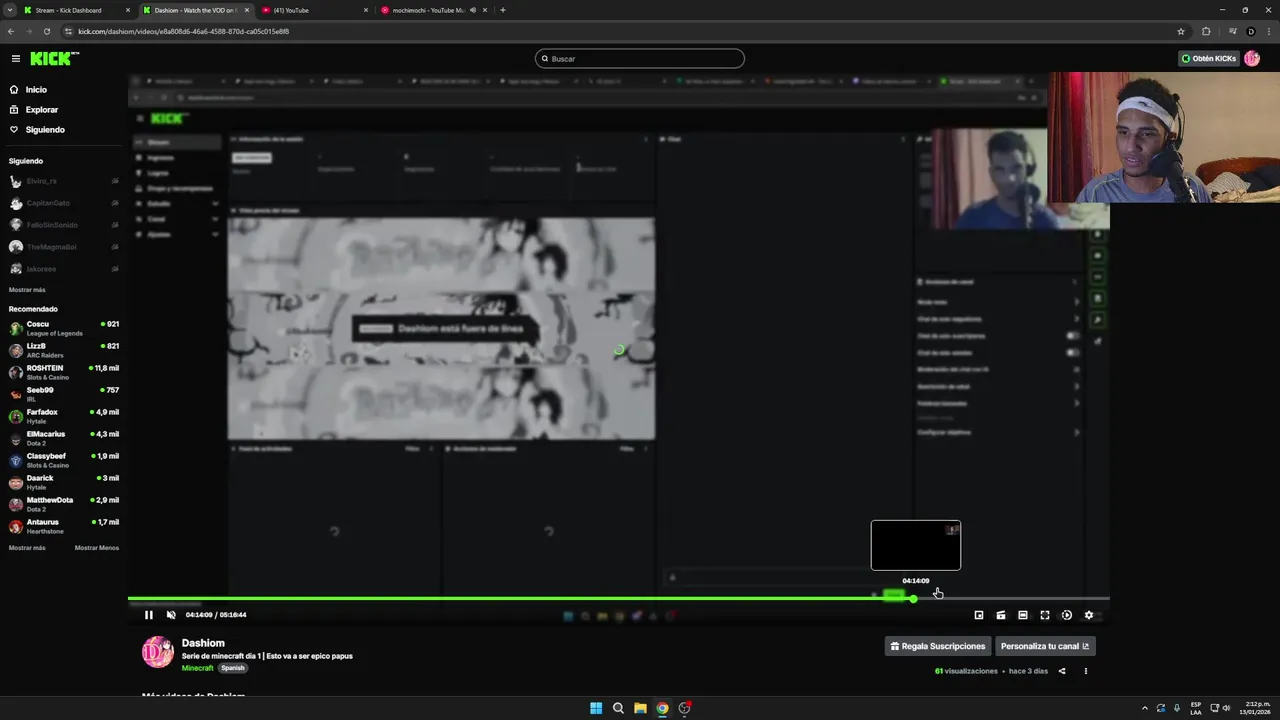Click the Dashiom channel name
Screen dimensions: 1280x720
(203, 643)
